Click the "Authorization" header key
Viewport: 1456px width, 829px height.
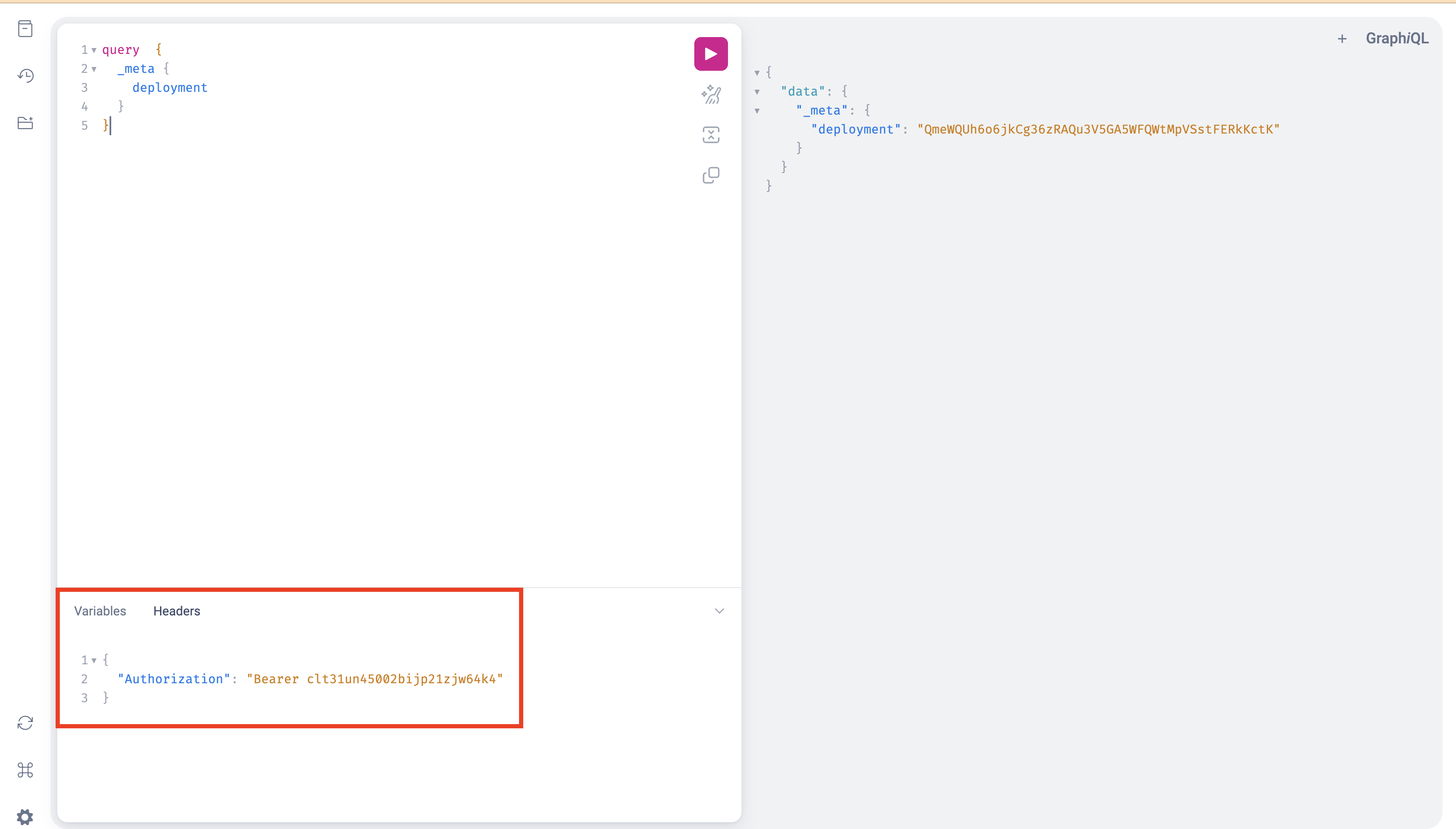[x=174, y=679]
